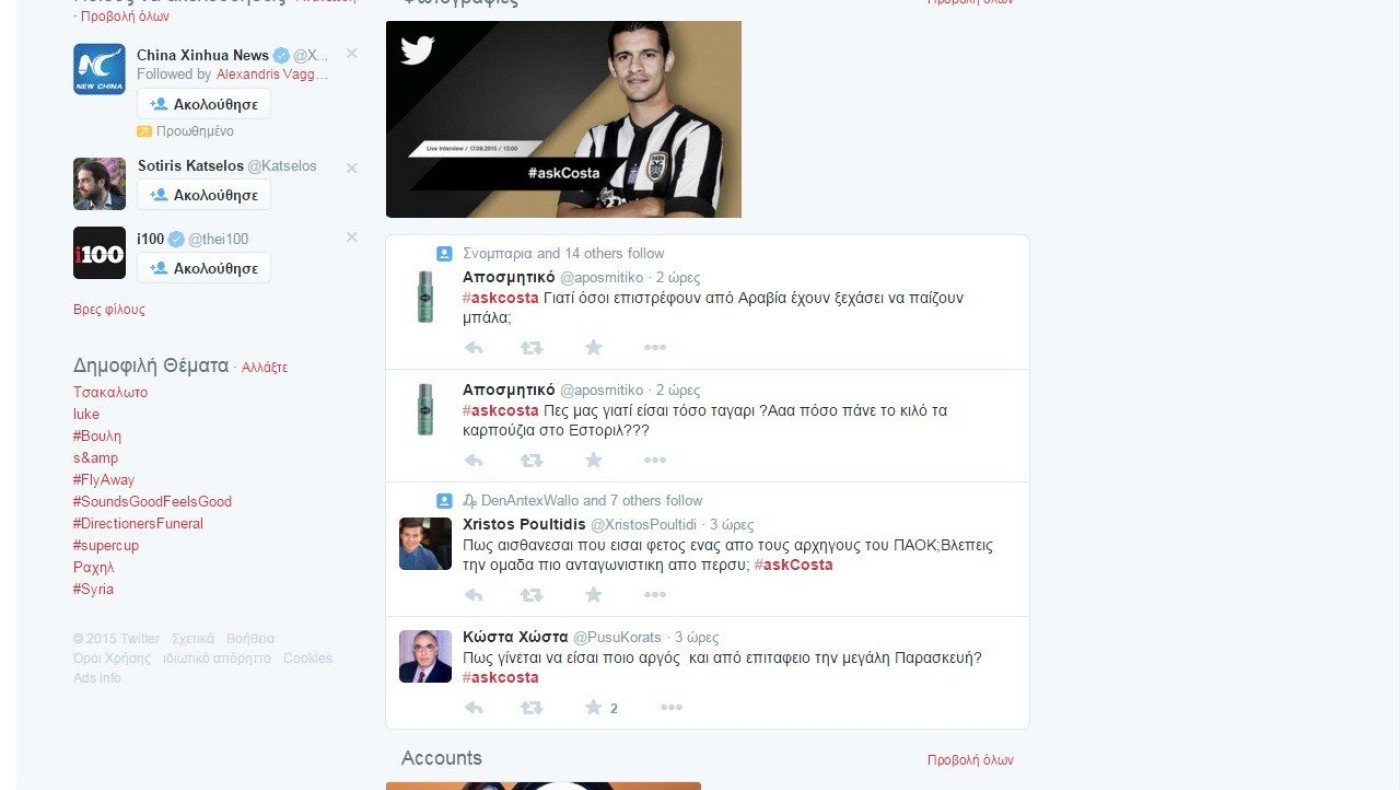Reply to Xristos Poultidis tweet

tap(474, 595)
